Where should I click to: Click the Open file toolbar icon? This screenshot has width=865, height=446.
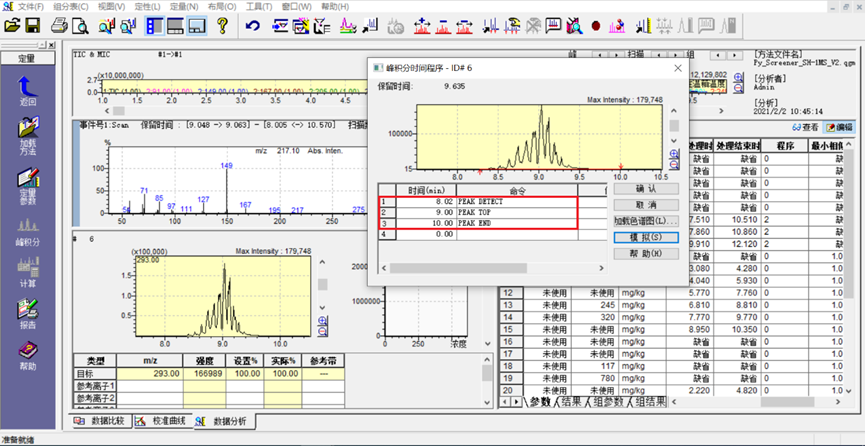click(x=12, y=24)
